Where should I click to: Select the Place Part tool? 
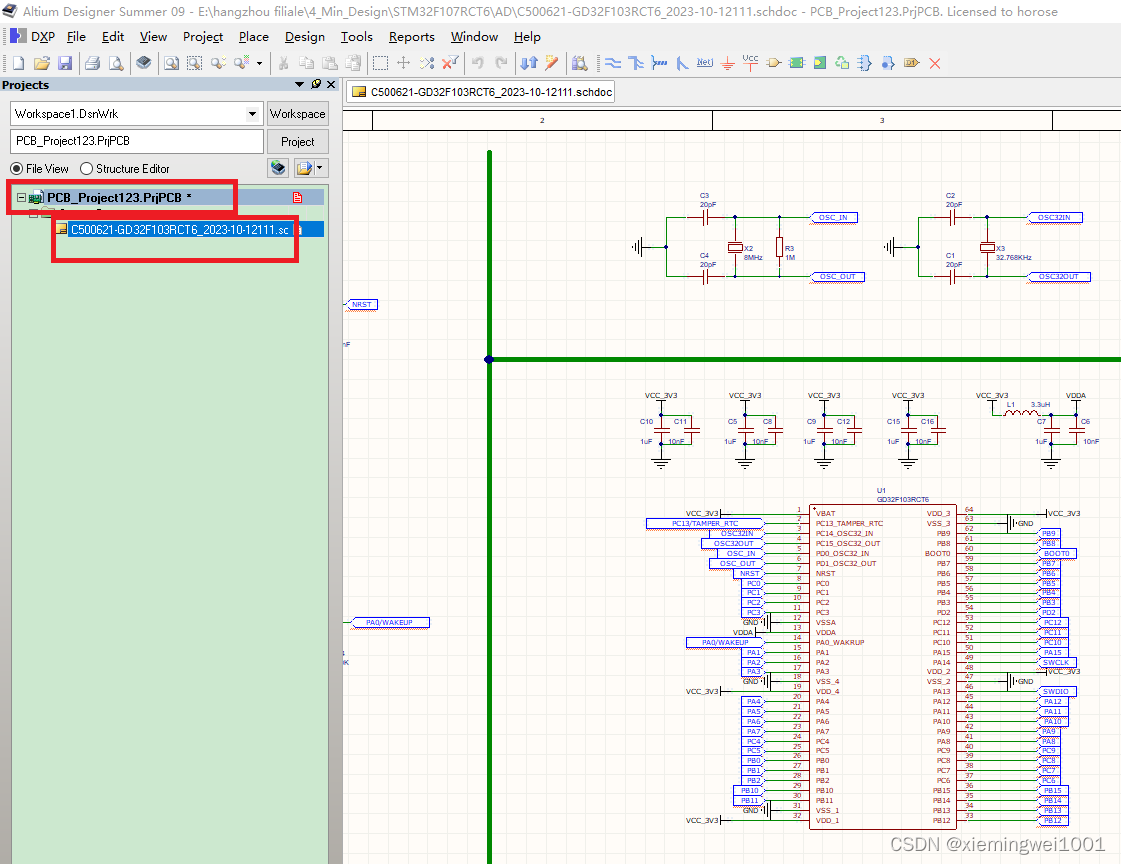click(773, 62)
